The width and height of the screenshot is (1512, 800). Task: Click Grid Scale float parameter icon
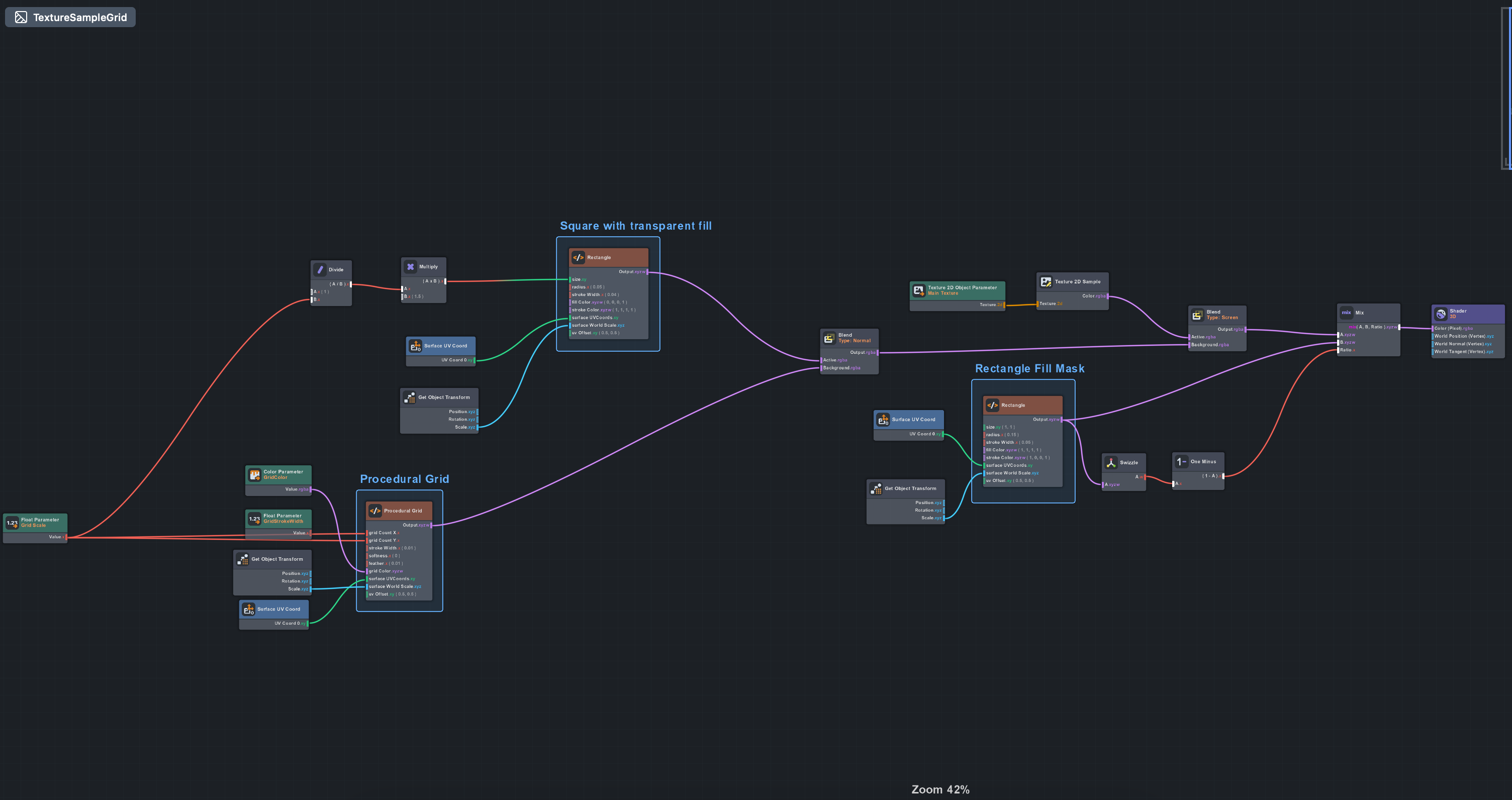tap(12, 523)
